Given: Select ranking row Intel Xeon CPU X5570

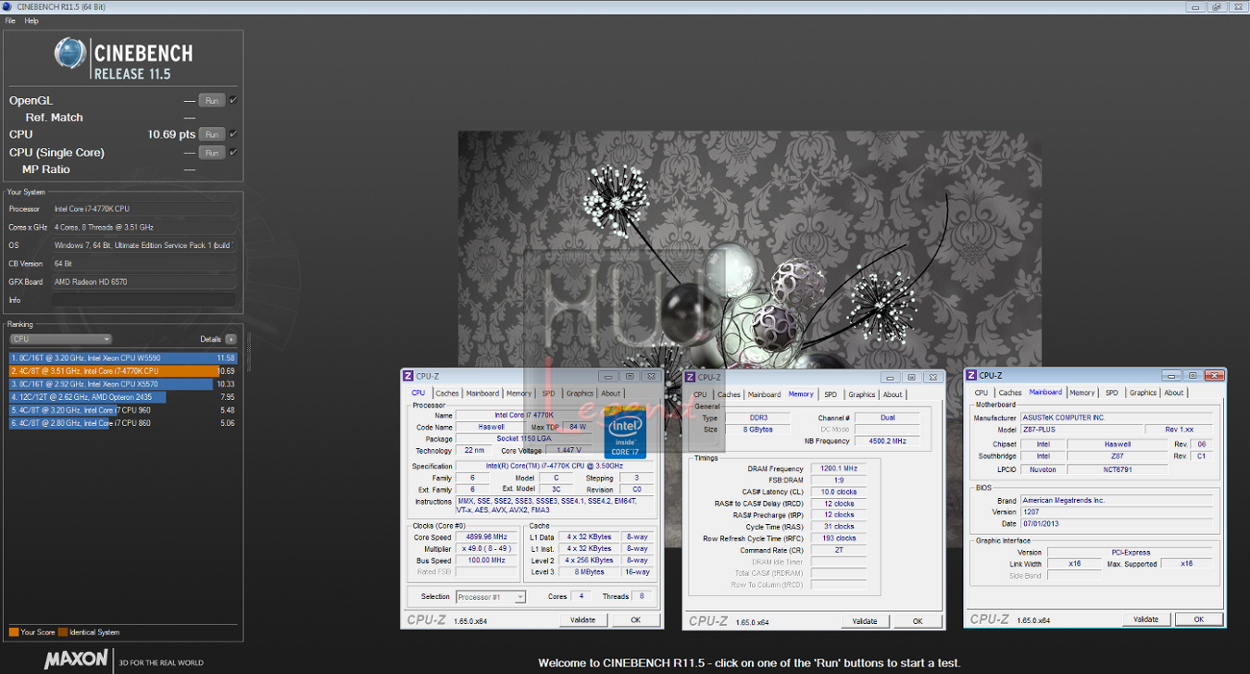Looking at the screenshot, I should click(123, 384).
